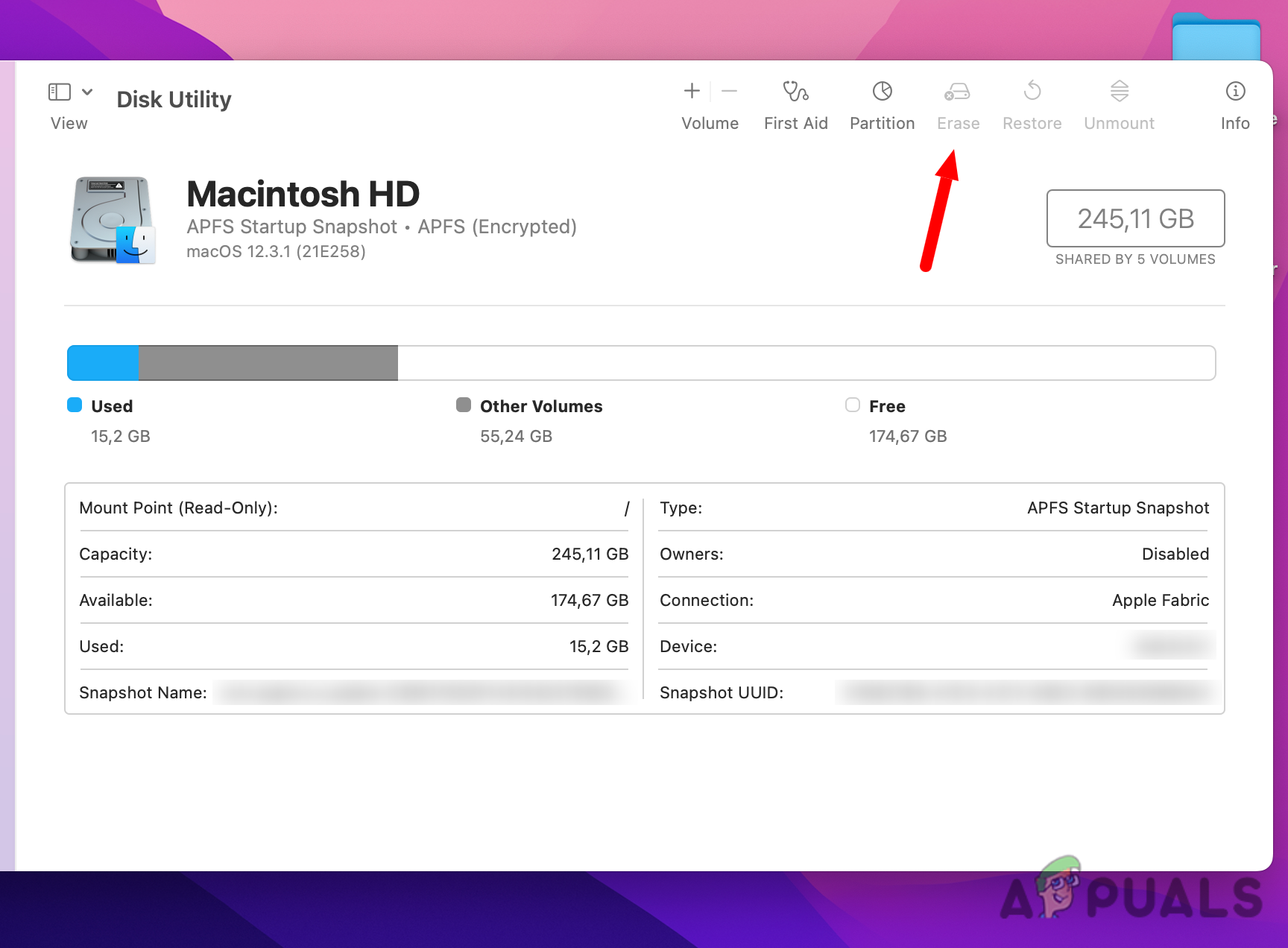
Task: Click the Snapshot UUID label
Action: pyautogui.click(x=722, y=692)
